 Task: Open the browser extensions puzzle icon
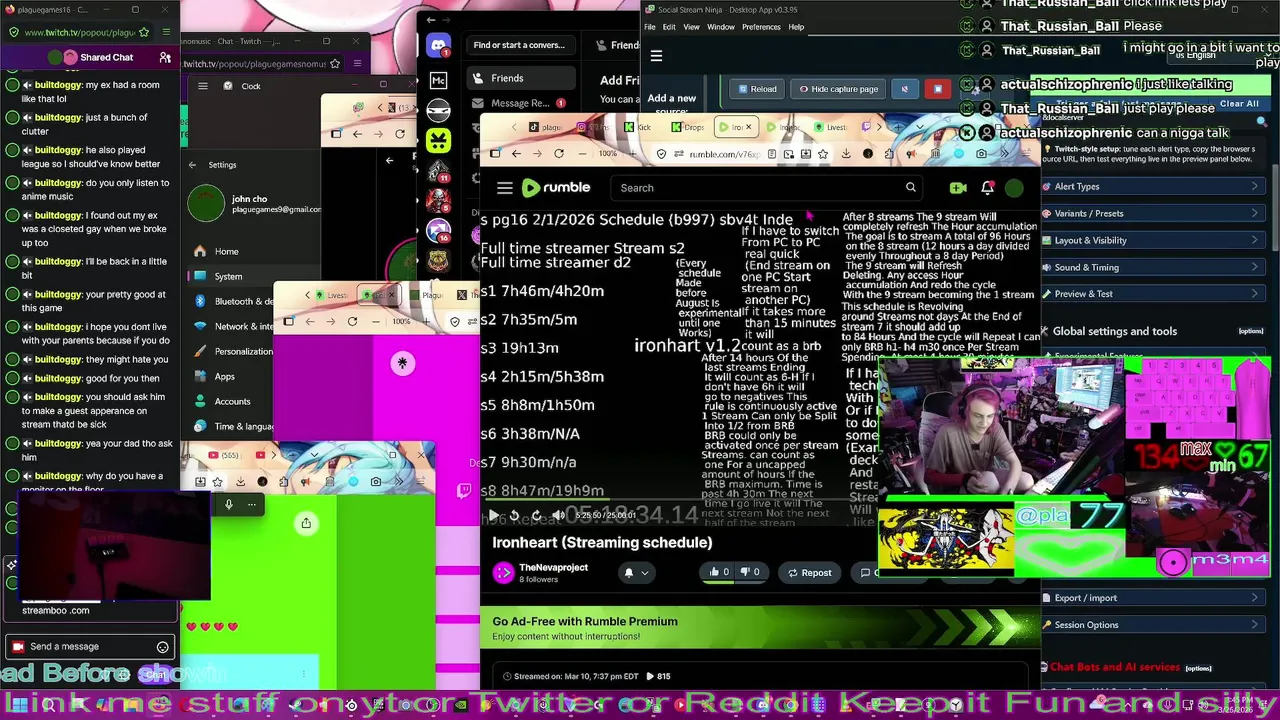click(889, 154)
